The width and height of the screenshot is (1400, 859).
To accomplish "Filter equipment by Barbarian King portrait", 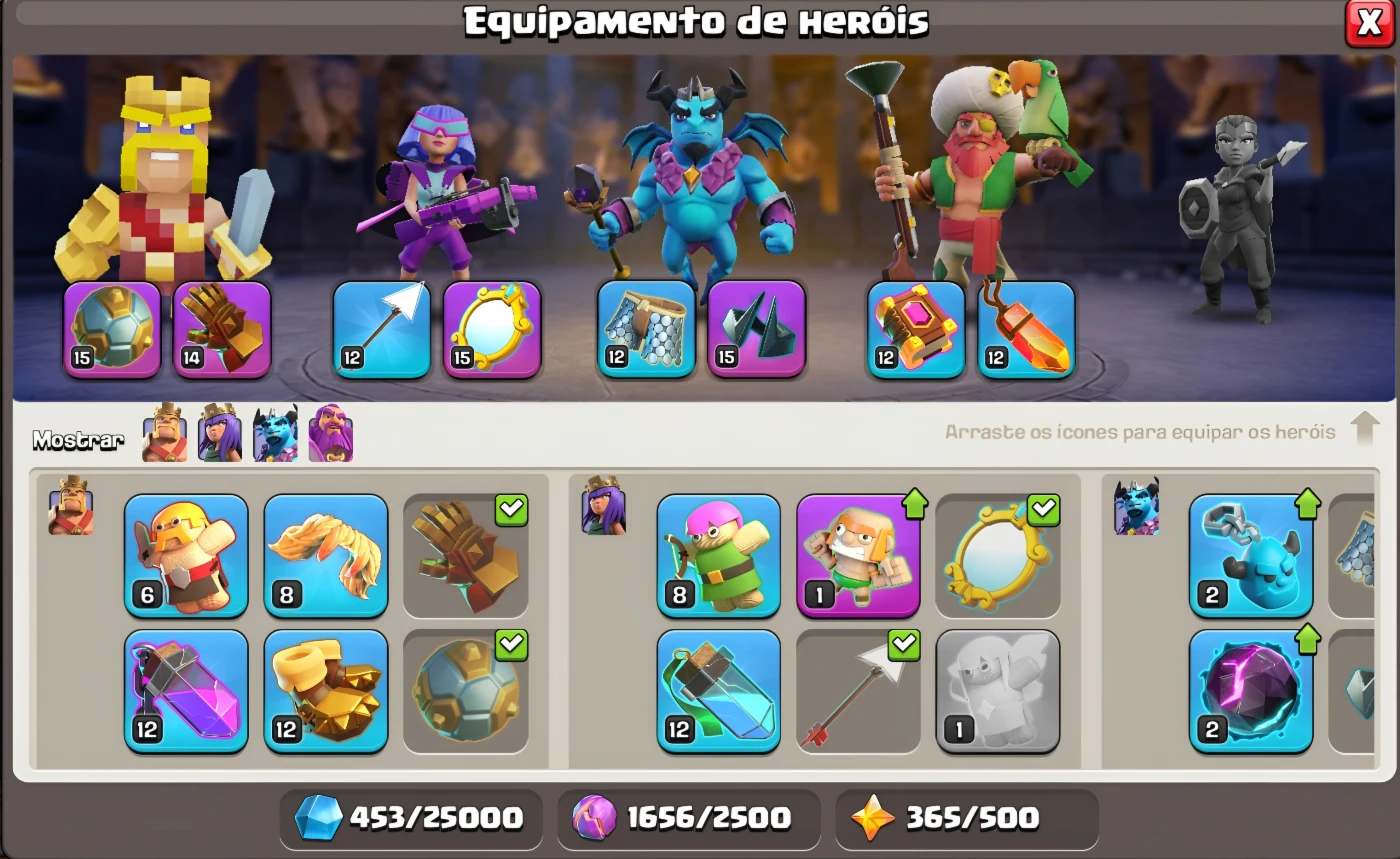I will [x=164, y=433].
